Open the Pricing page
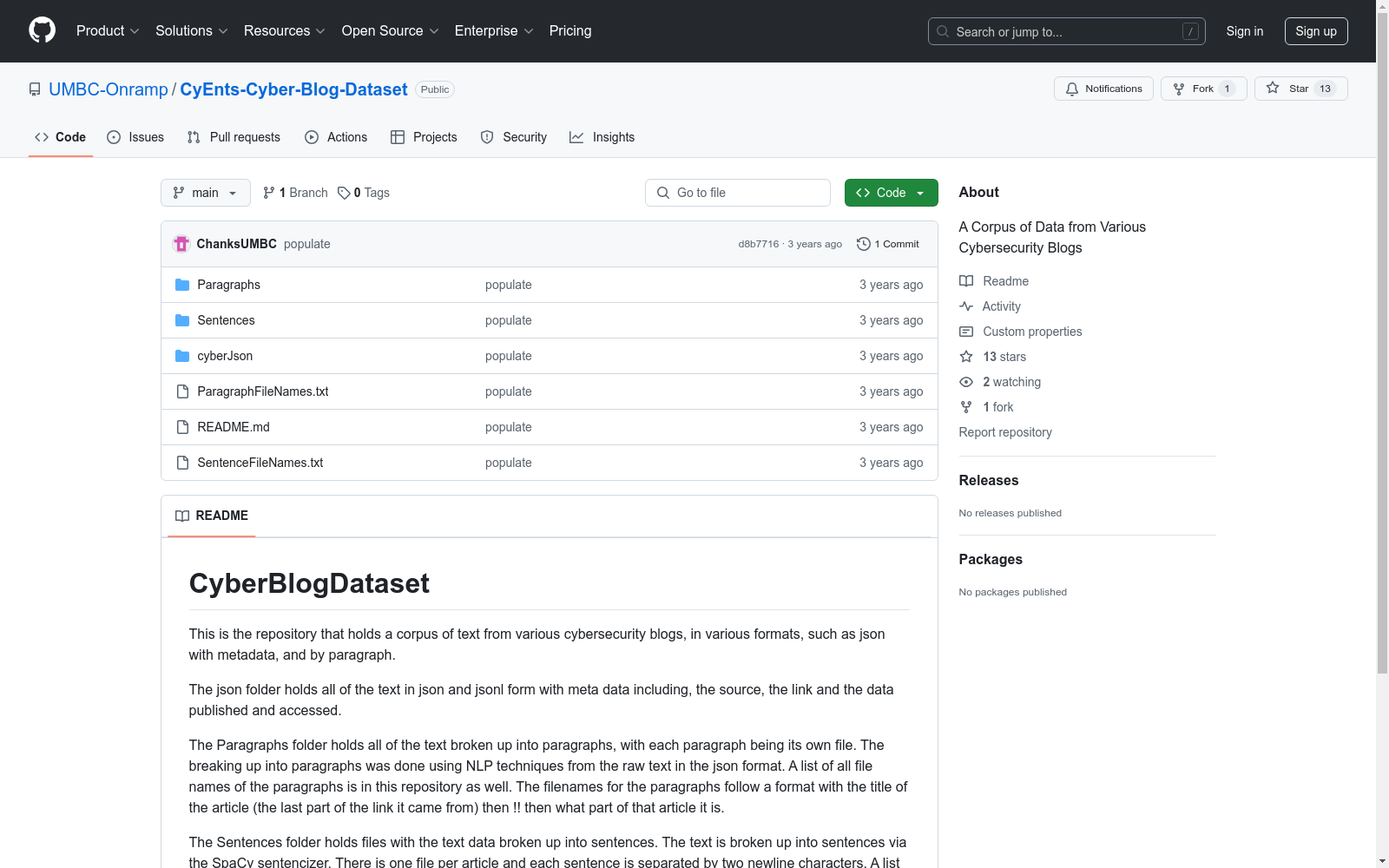The height and width of the screenshot is (868, 1389). click(x=570, y=31)
